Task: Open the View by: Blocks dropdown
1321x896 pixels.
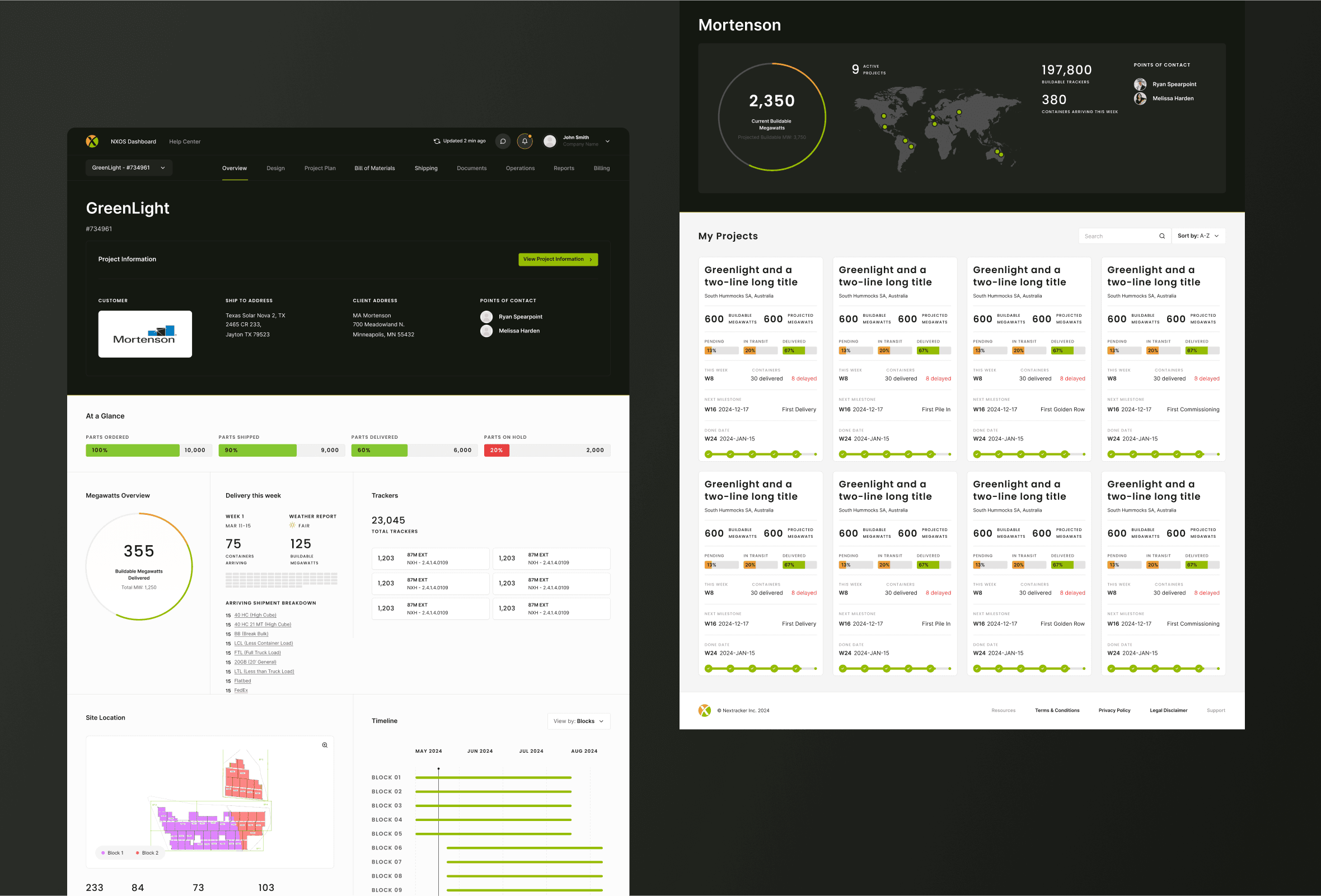Action: coord(578,721)
